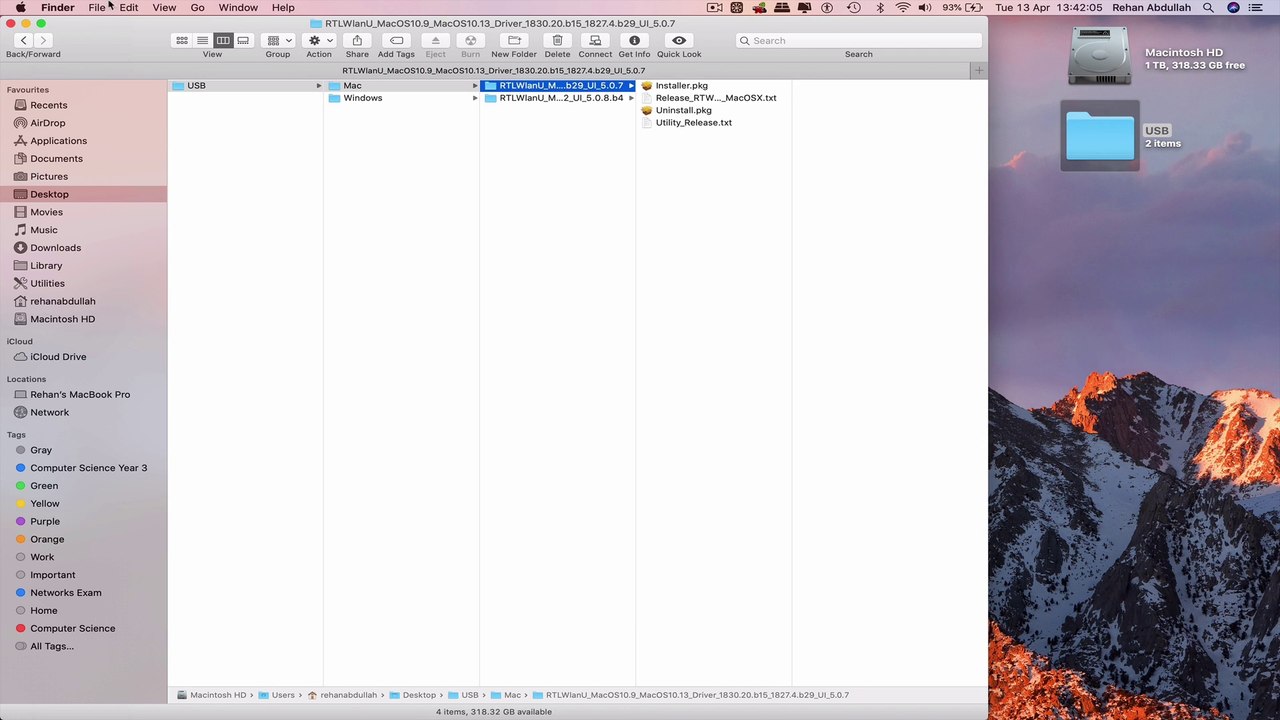Click the Add Tags toolbar icon
The image size is (1280, 720).
click(x=396, y=41)
